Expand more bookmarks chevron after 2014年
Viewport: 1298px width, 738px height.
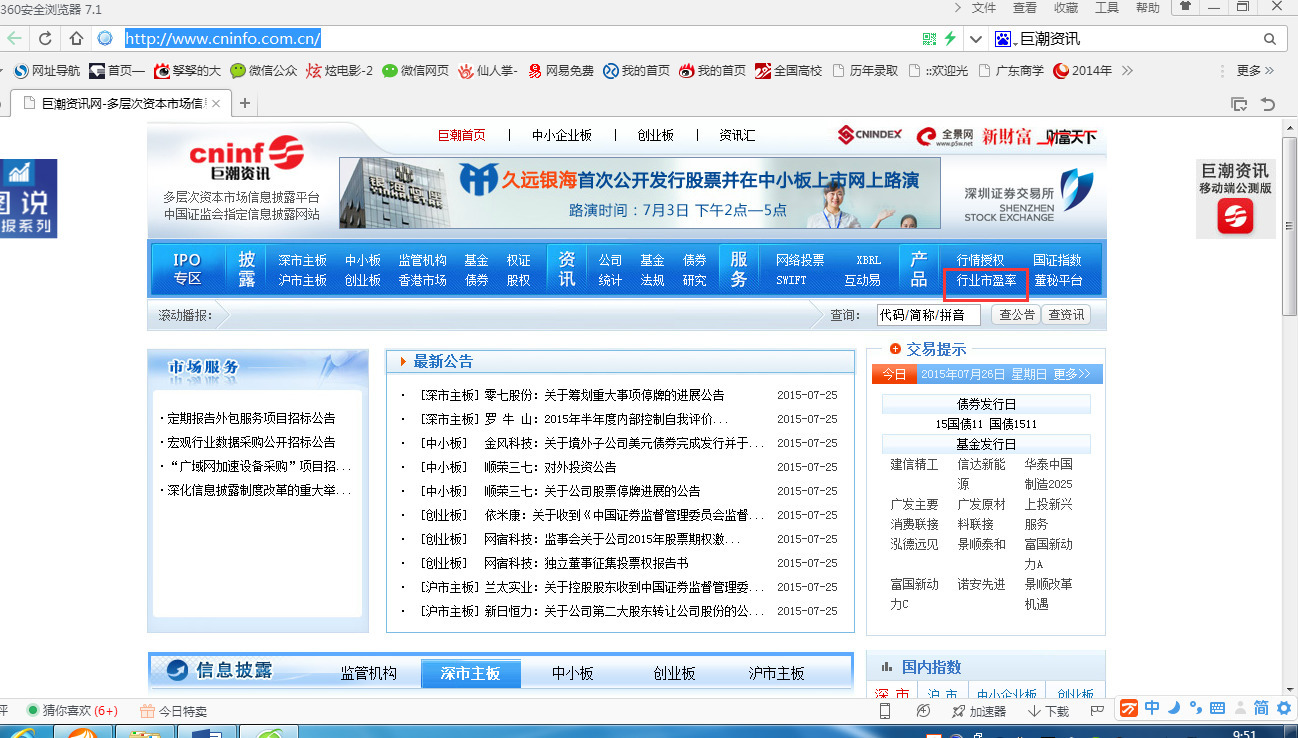click(1128, 71)
